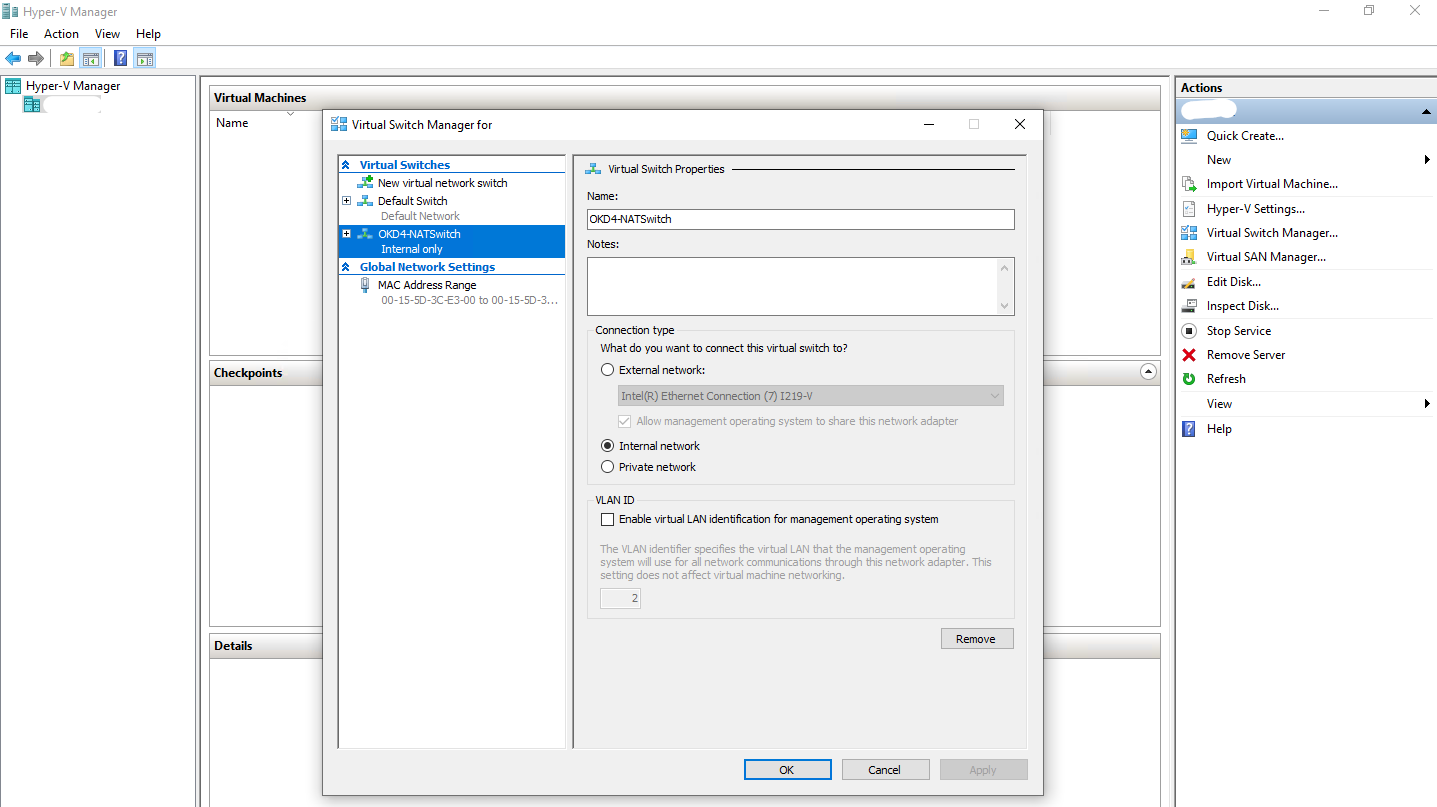Click Remove Server action link
This screenshot has width=1437, height=807.
(x=1246, y=355)
